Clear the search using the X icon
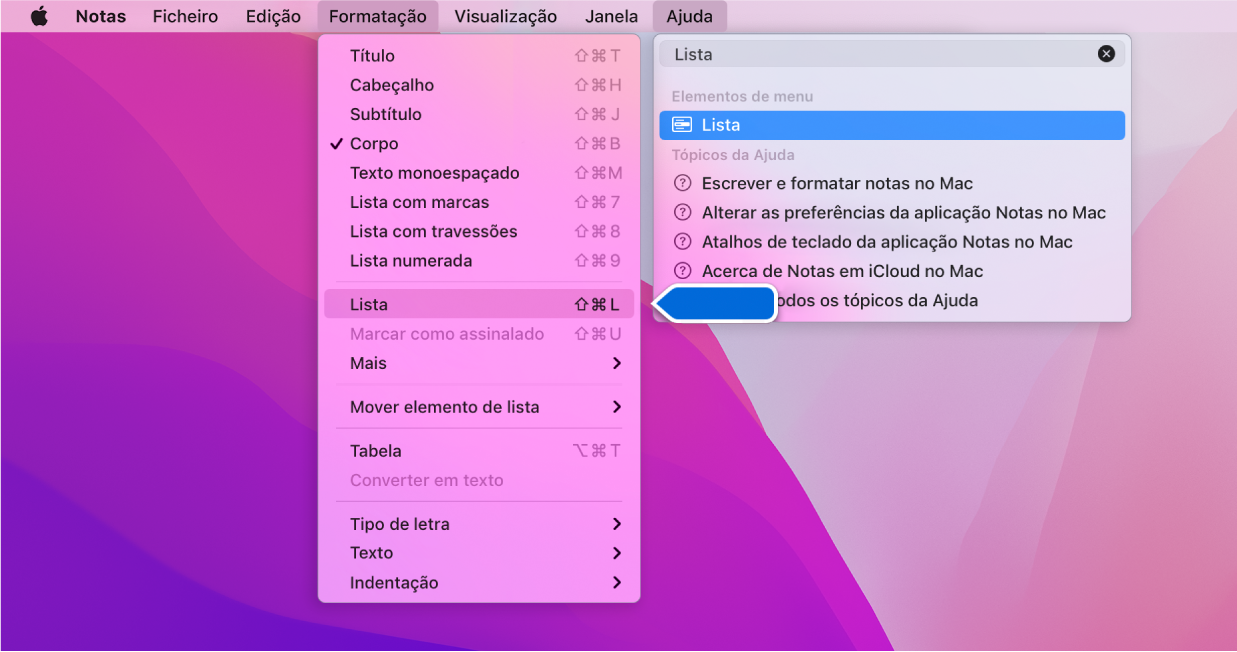The image size is (1237, 652). tap(1106, 53)
